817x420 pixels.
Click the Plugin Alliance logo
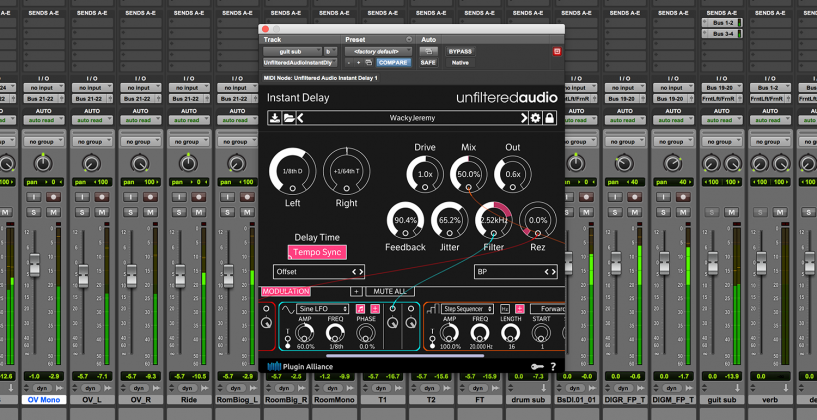coord(300,366)
